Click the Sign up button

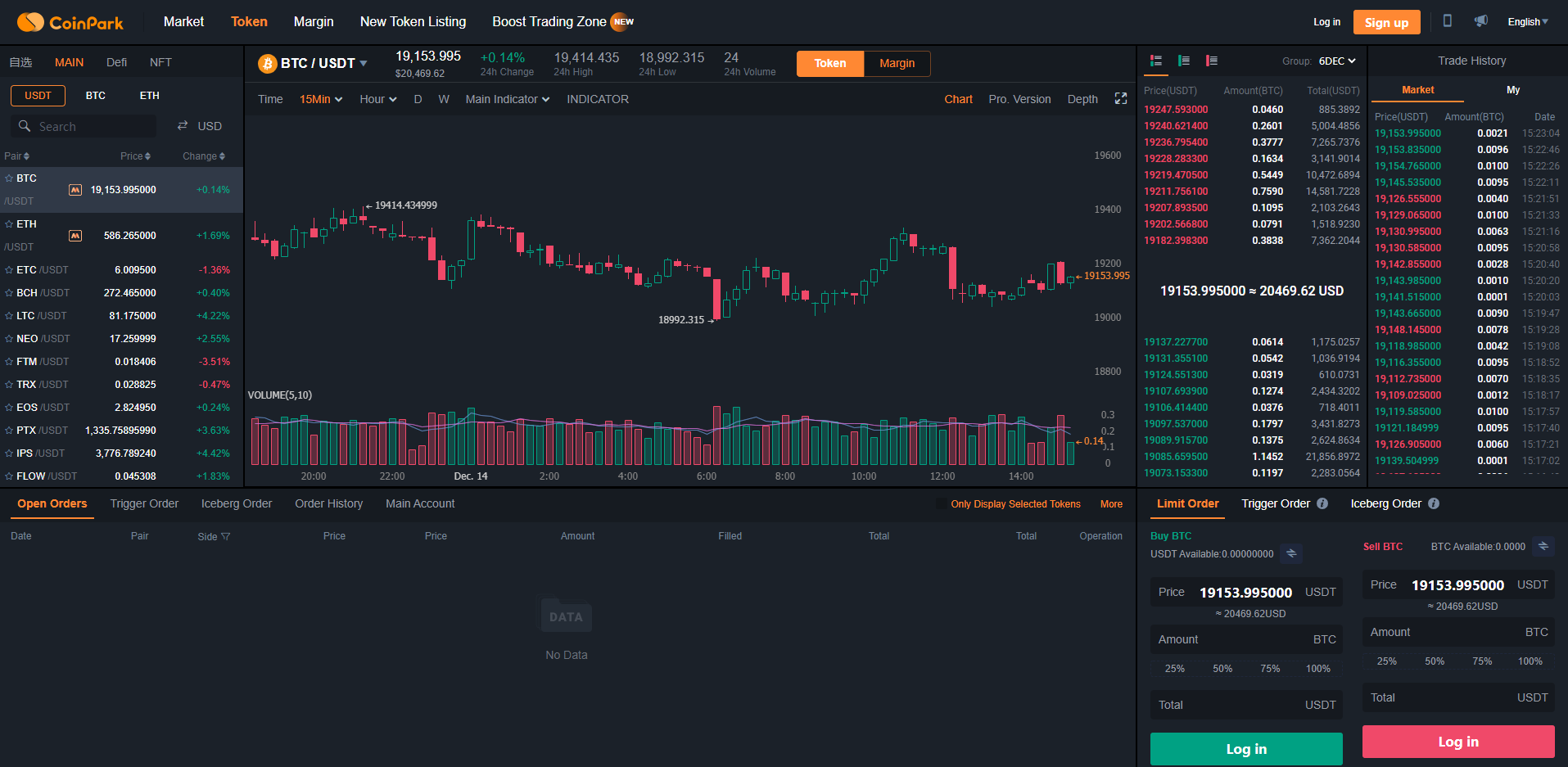point(1386,22)
